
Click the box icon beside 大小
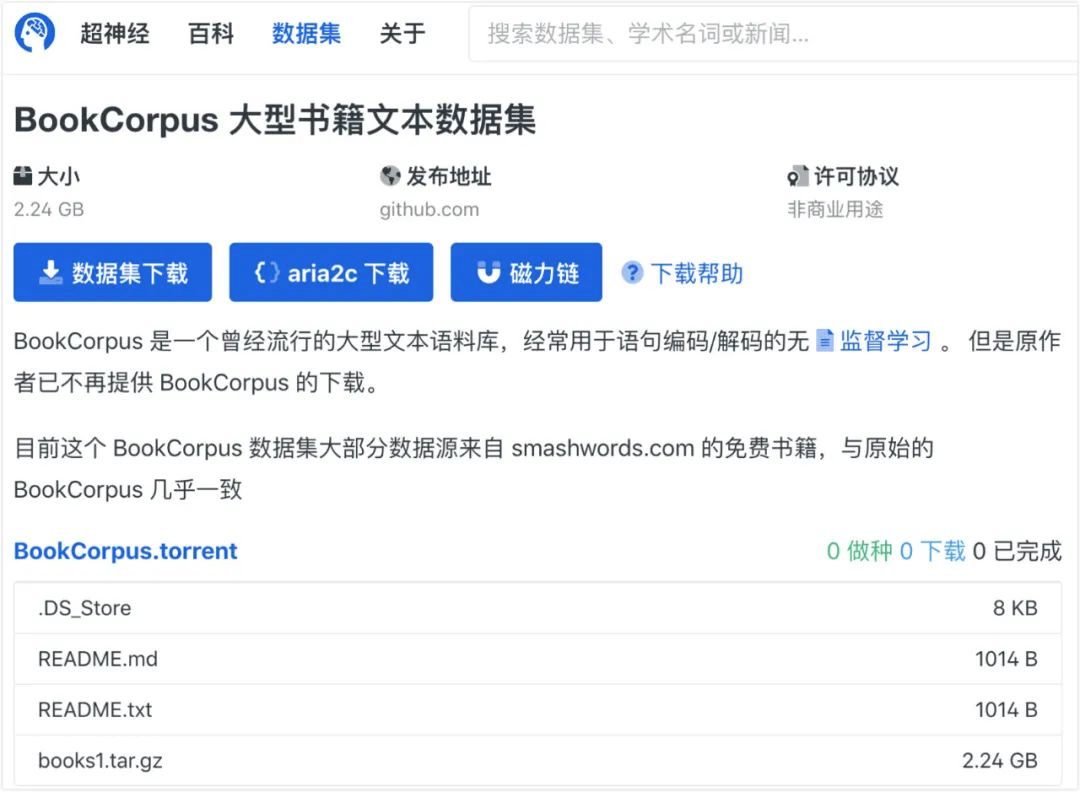pos(23,176)
